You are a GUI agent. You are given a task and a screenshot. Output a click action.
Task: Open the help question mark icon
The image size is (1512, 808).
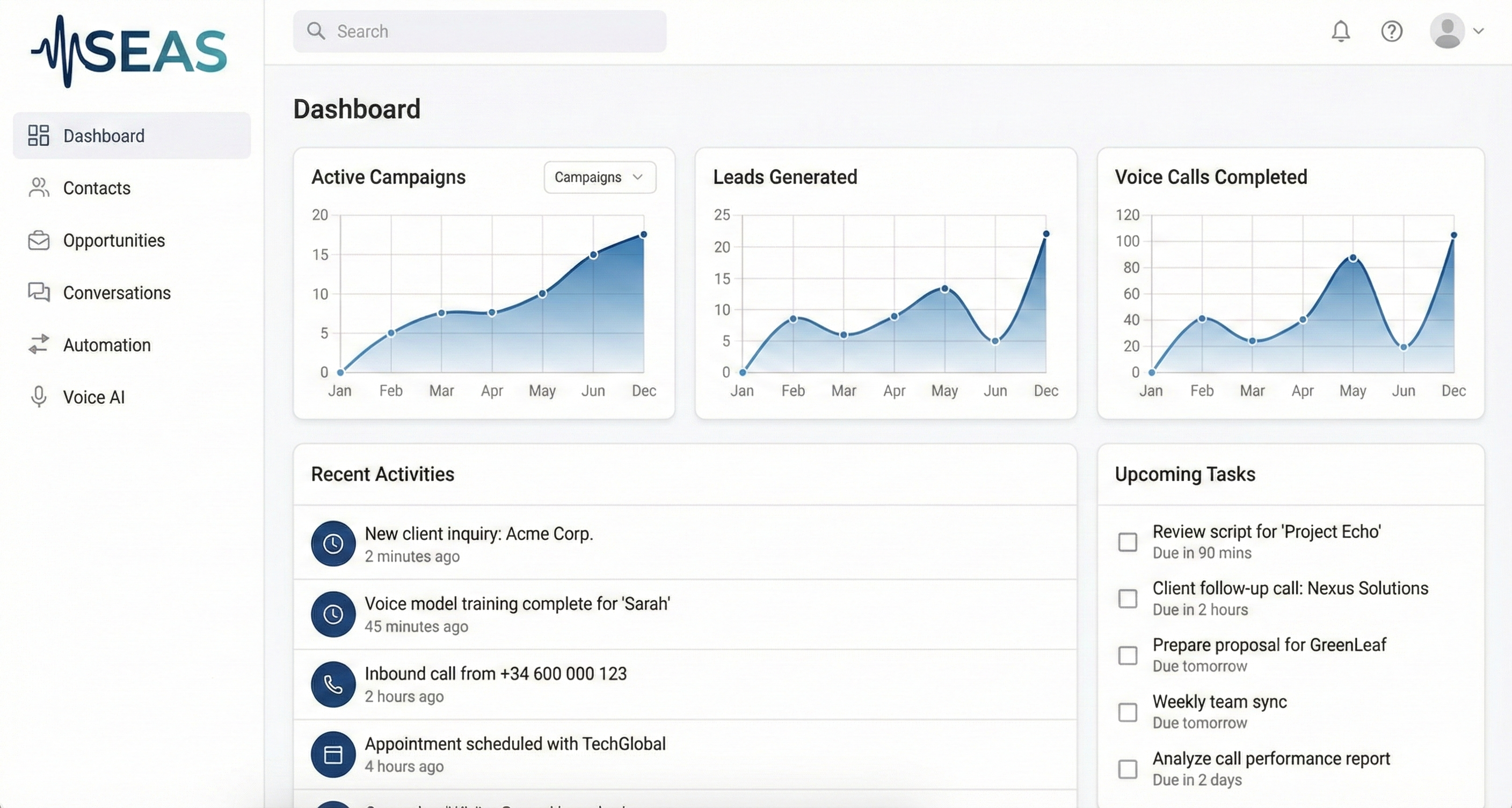tap(1392, 31)
